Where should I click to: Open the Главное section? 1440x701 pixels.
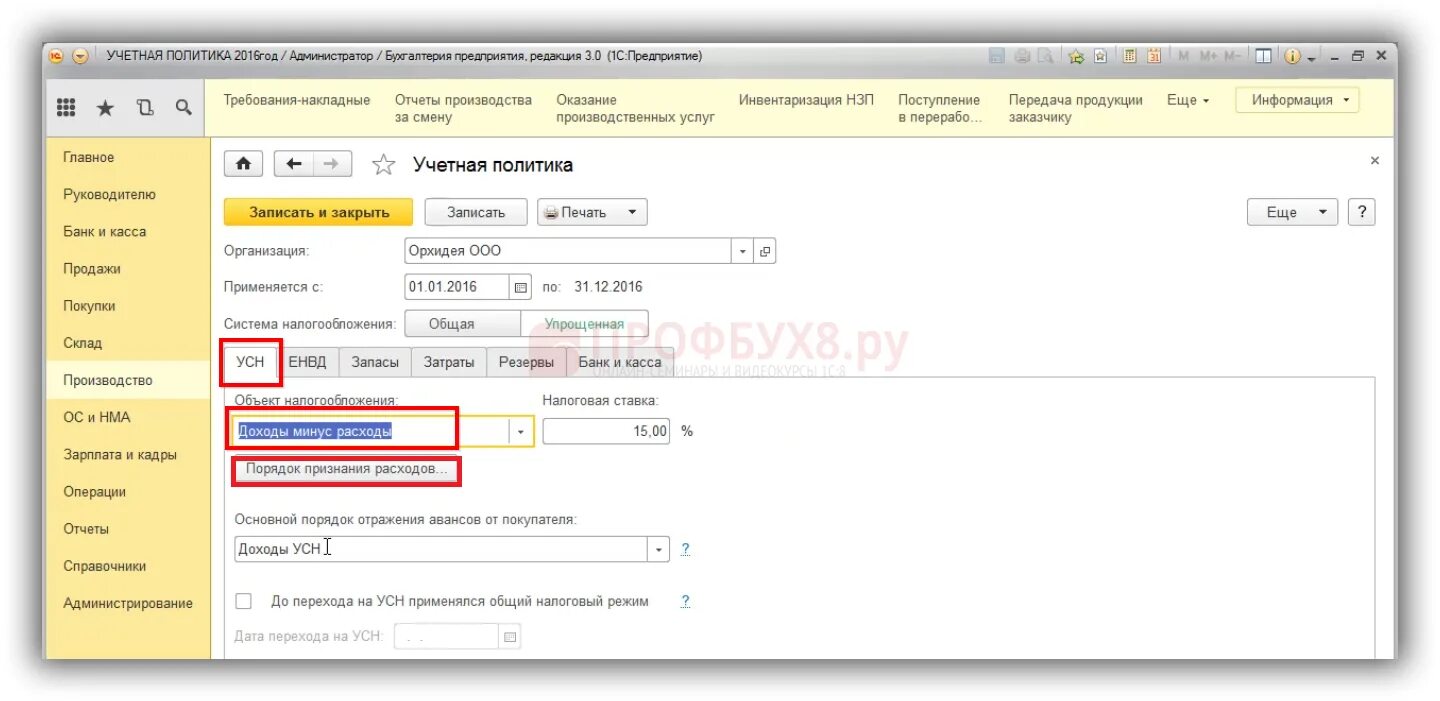point(89,157)
